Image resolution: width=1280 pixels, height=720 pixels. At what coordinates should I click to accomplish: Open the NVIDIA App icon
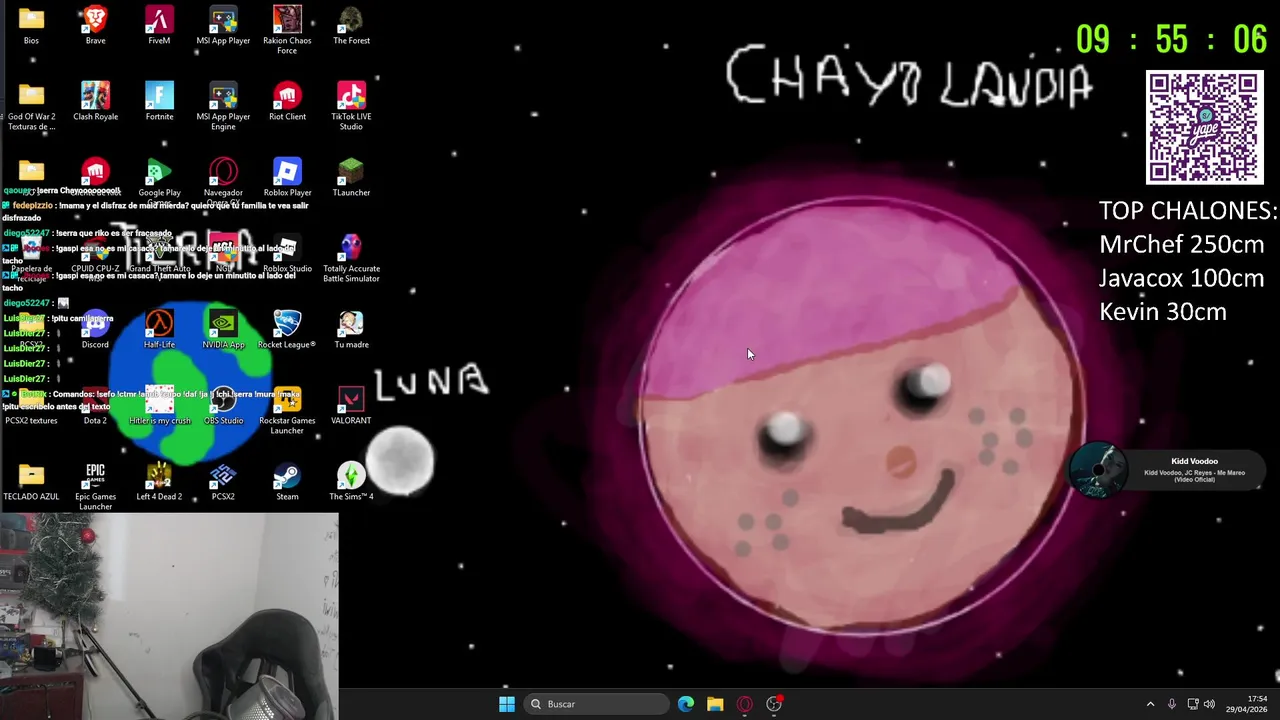[x=223, y=330]
